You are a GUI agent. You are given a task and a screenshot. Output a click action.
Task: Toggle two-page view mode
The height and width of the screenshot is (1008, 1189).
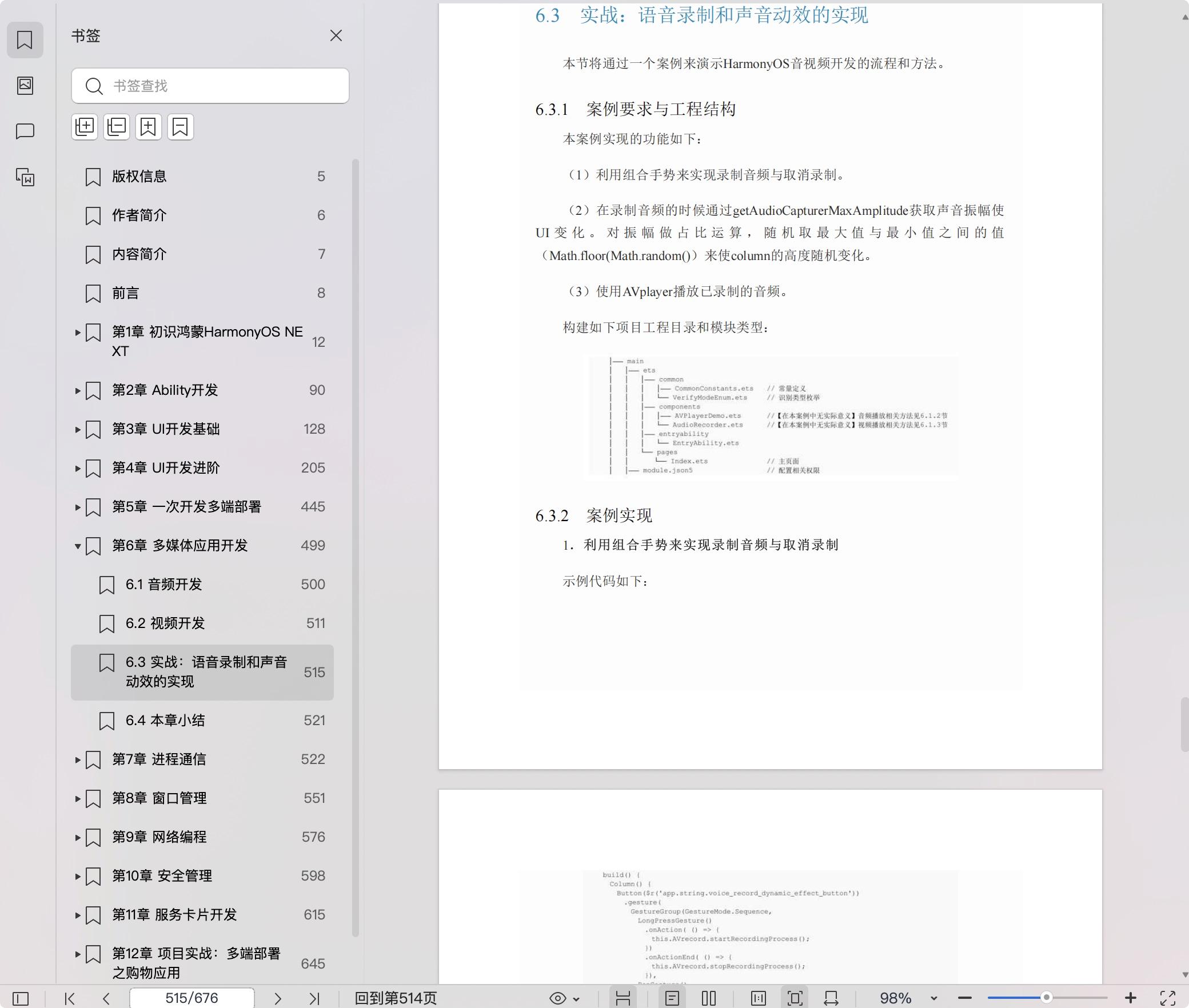pos(709,998)
